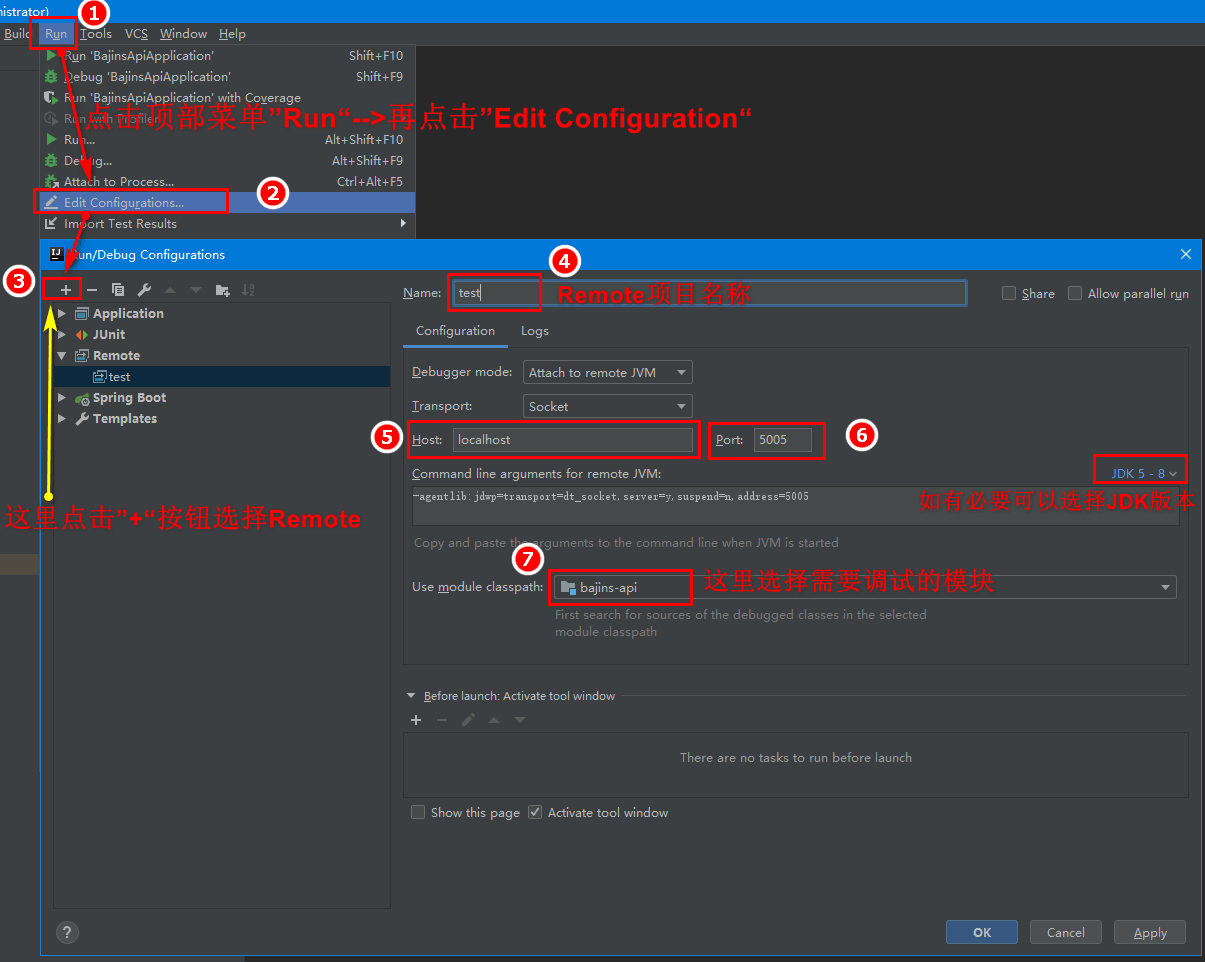Uncheck Activate tool window checkbox

click(535, 812)
